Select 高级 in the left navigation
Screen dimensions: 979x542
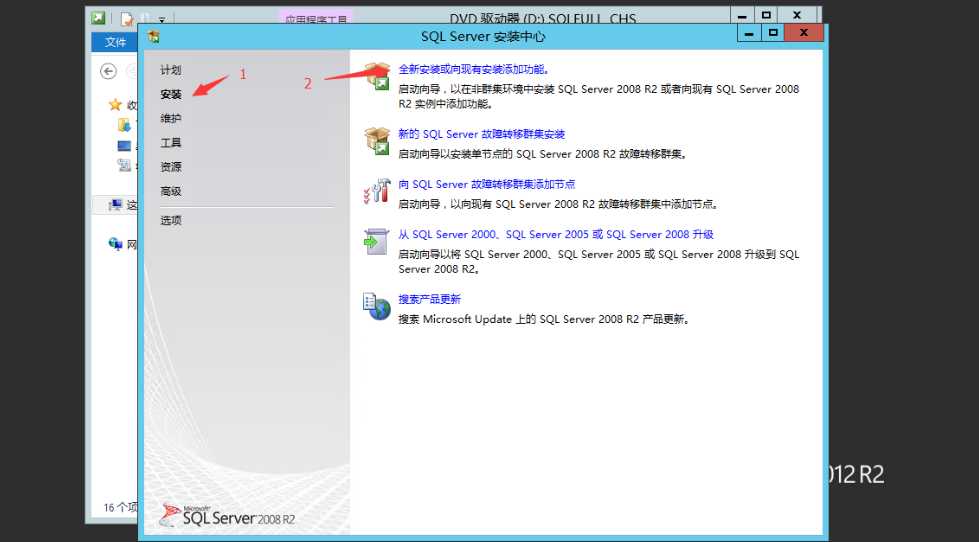170,191
